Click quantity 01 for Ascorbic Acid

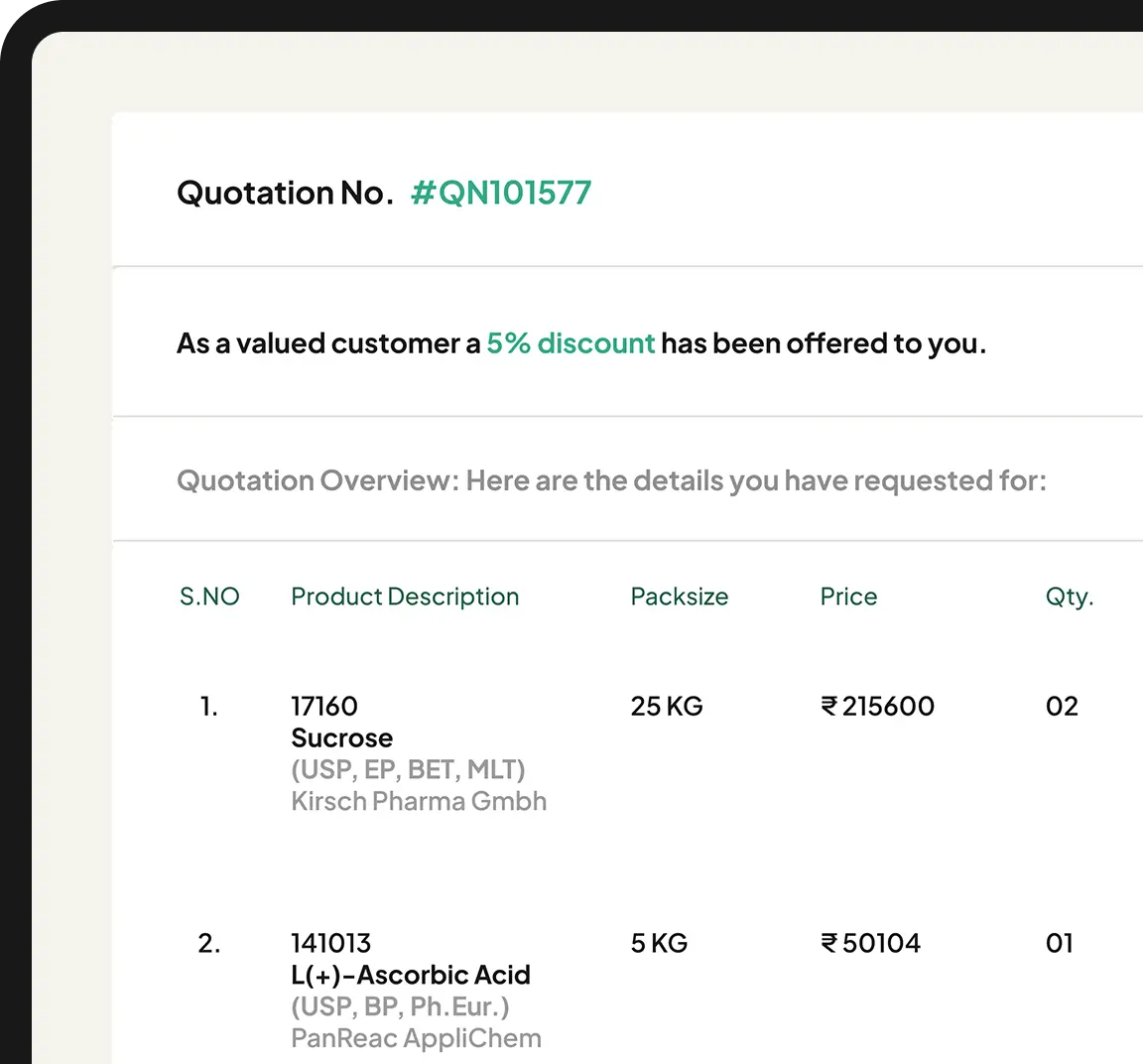pos(1059,943)
